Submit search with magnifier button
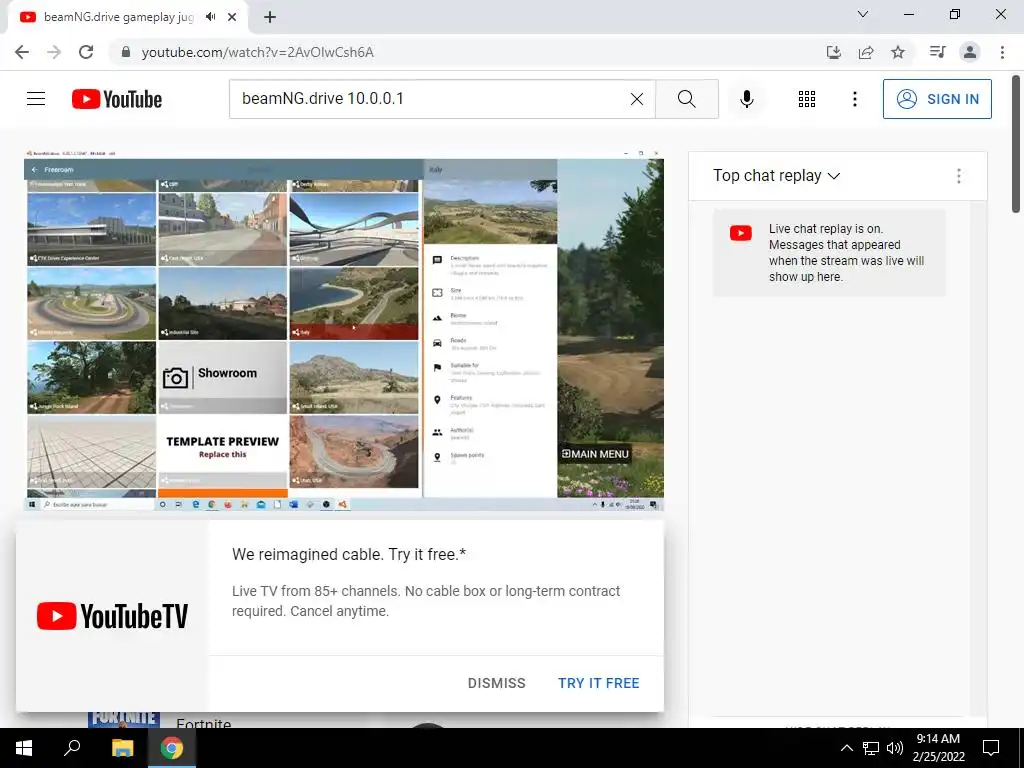 click(x=686, y=99)
